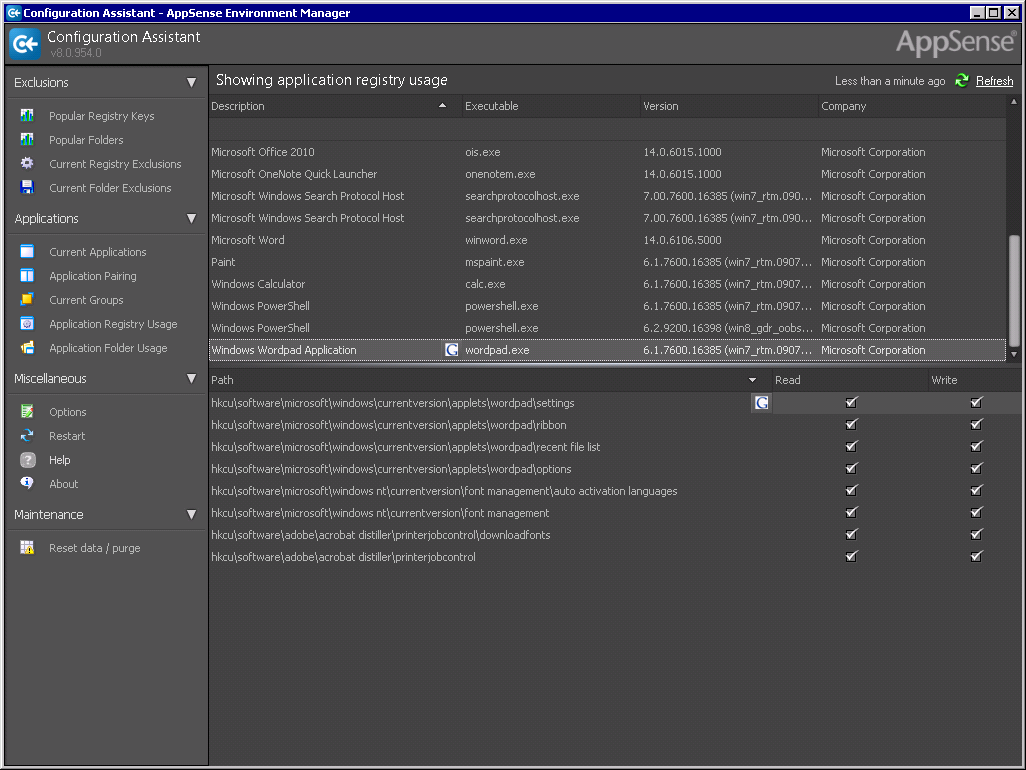The width and height of the screenshot is (1026, 770).
Task: Click the application list scroll up arrow
Action: coord(1014,101)
